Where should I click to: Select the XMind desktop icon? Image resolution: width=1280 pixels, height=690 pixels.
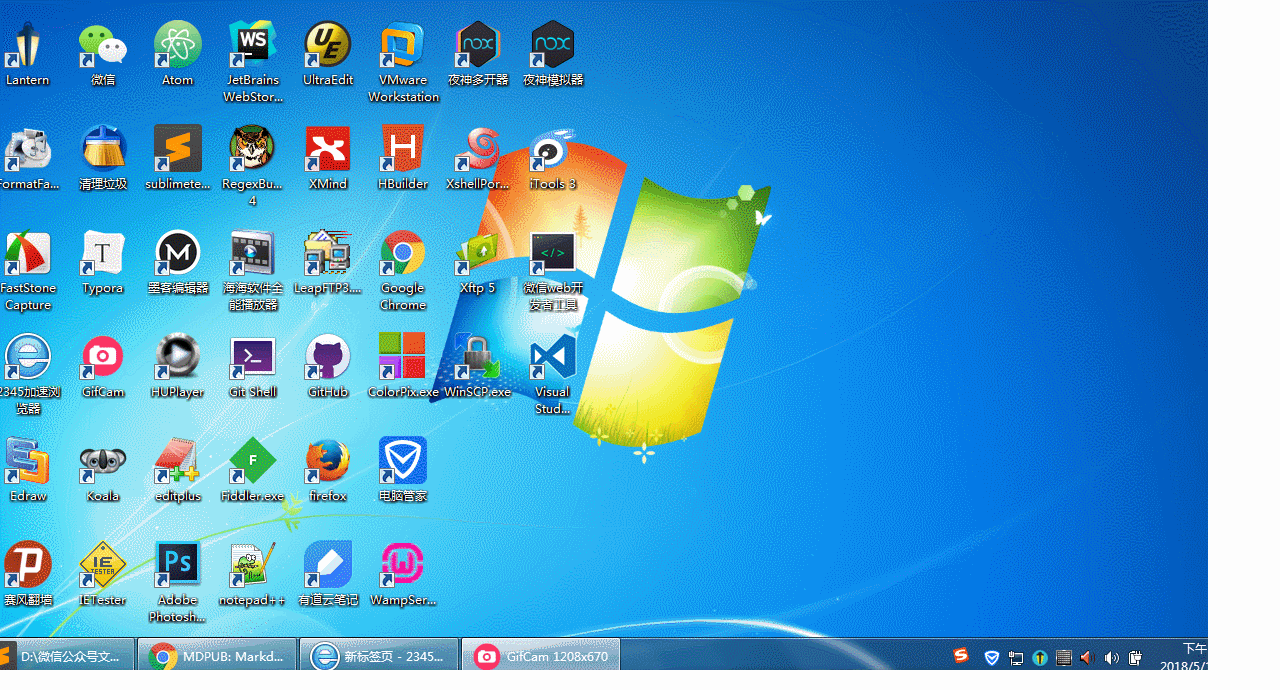click(x=328, y=158)
